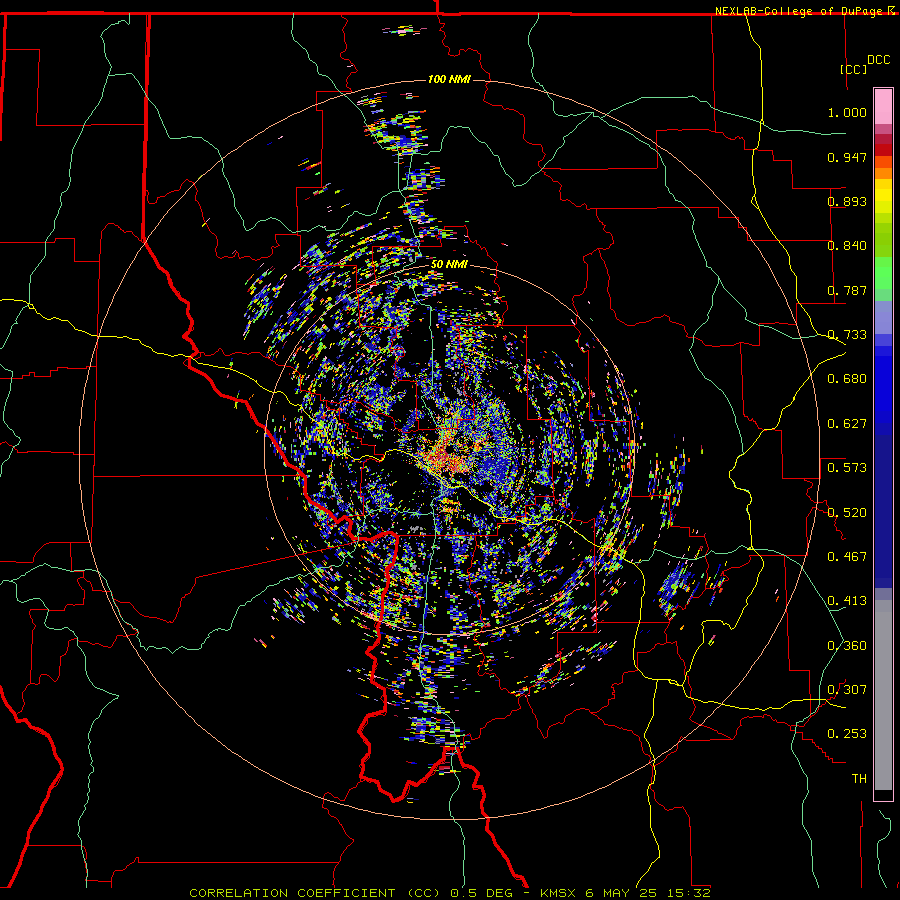Screen dimensions: 900x900
Task: Click the 50 NMI range ring label
Action: pyautogui.click(x=449, y=264)
